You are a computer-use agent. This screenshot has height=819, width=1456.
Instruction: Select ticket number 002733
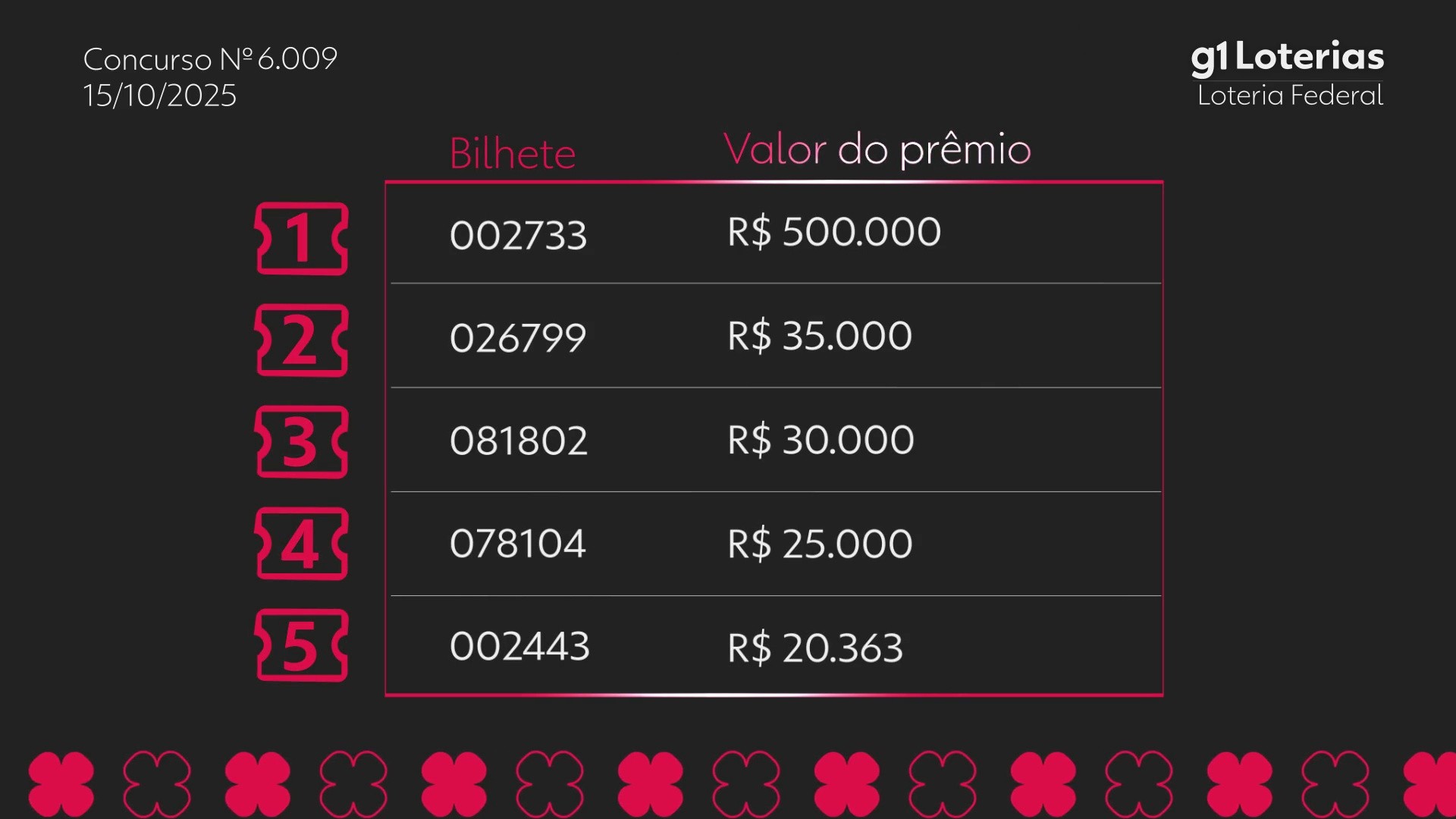[518, 235]
